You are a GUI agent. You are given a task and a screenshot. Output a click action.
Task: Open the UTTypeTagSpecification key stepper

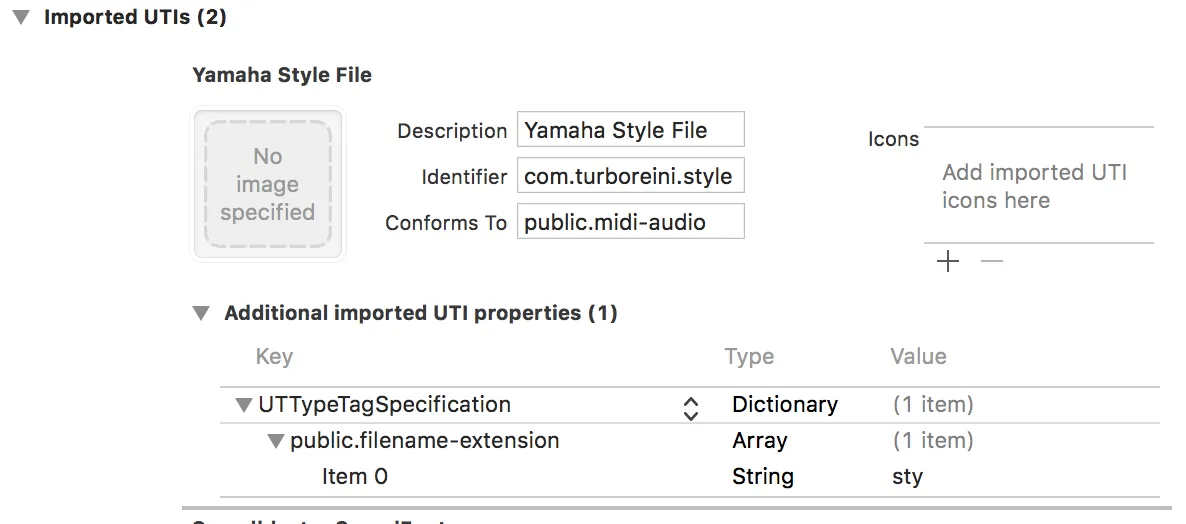point(690,408)
